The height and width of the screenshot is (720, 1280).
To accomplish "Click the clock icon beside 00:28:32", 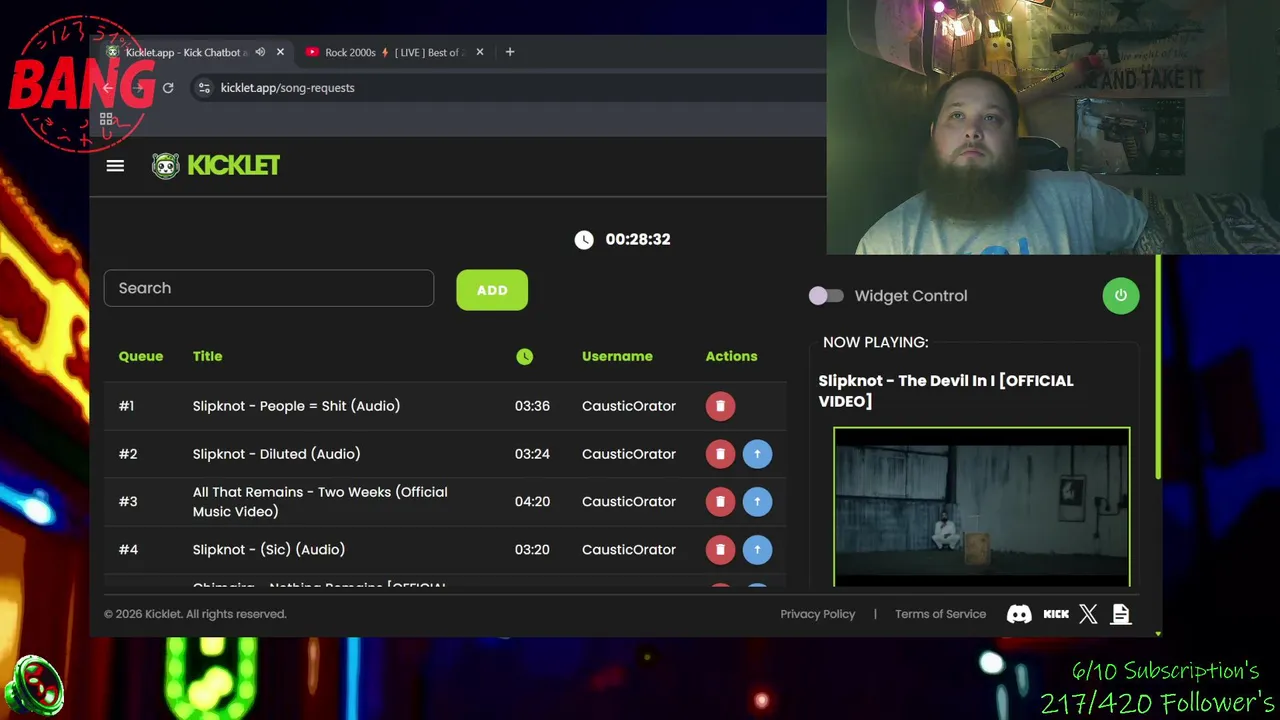I will point(584,239).
